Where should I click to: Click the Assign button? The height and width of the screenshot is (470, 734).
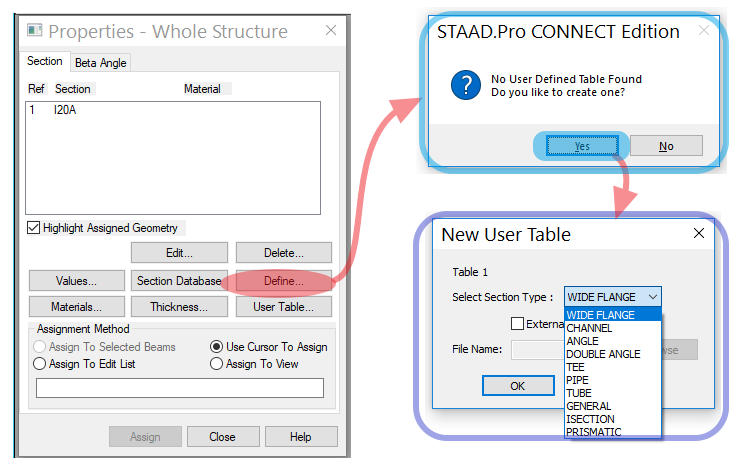[145, 437]
